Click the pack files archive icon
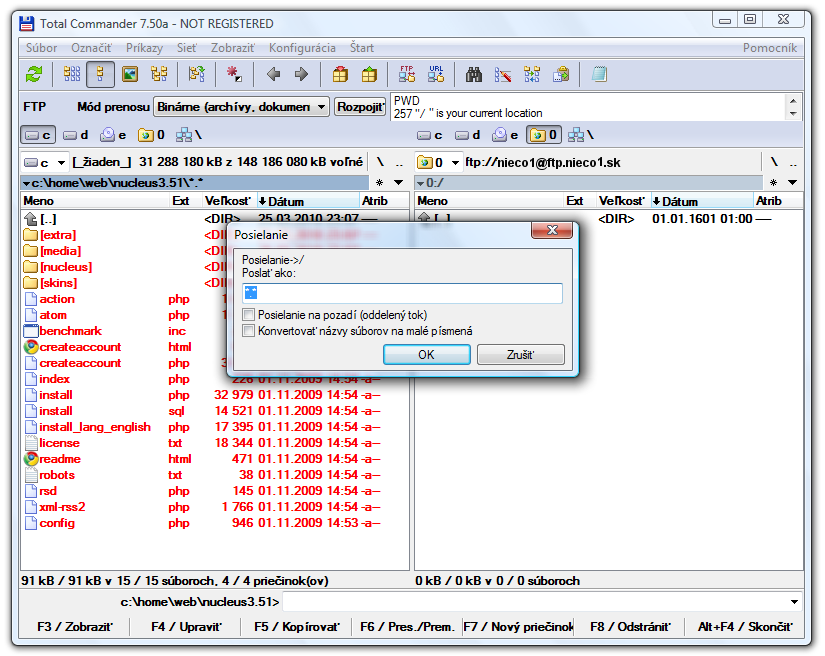Screen dimensions: 825x656 point(340,74)
